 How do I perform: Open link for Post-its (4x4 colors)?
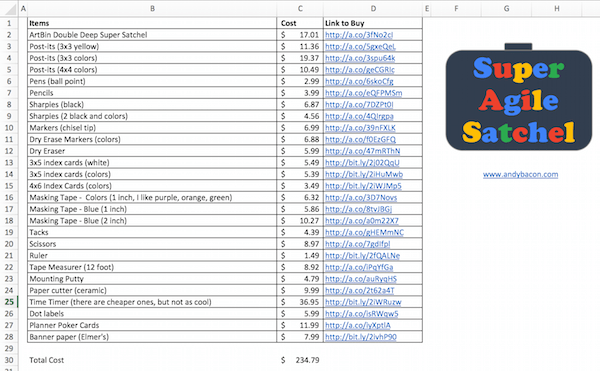point(360,70)
